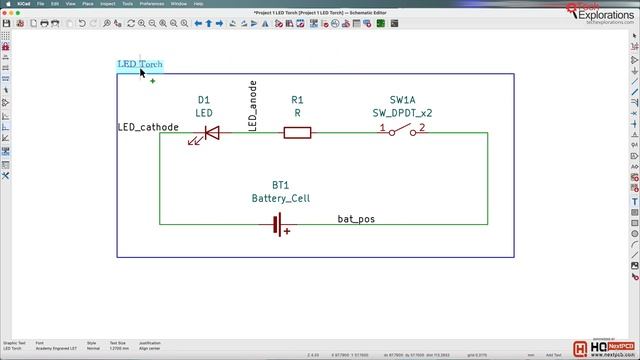The height and width of the screenshot is (360, 640).
Task: Open Find and Replace
Action: 118,24
